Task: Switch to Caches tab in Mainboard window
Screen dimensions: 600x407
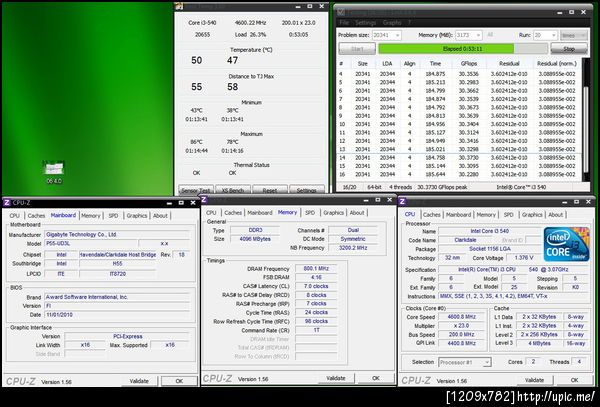Action: (36, 216)
